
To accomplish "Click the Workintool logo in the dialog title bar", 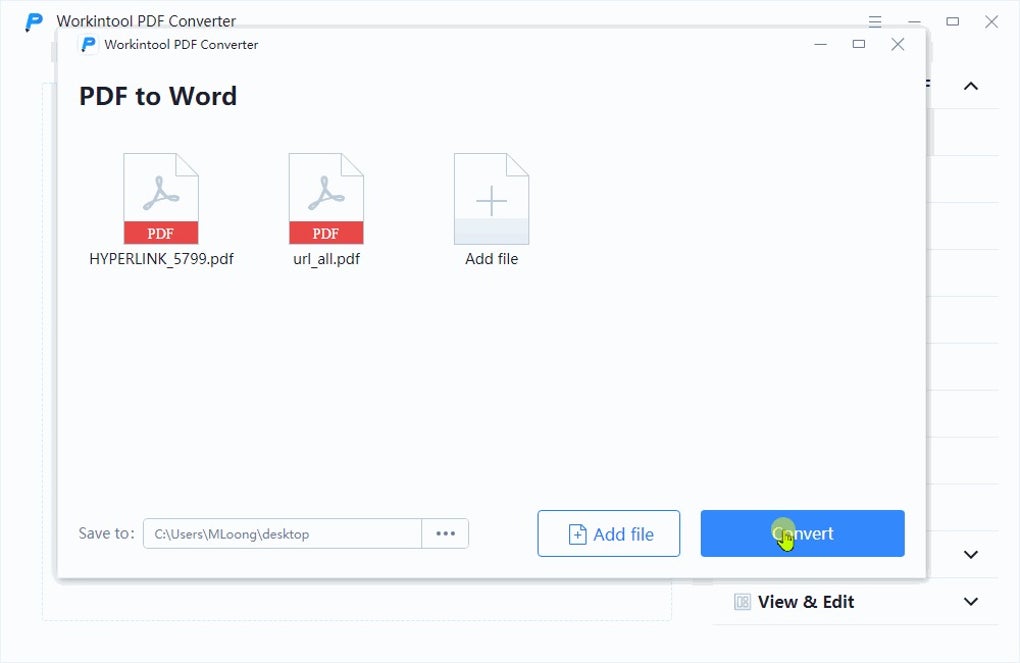I will tap(87, 44).
